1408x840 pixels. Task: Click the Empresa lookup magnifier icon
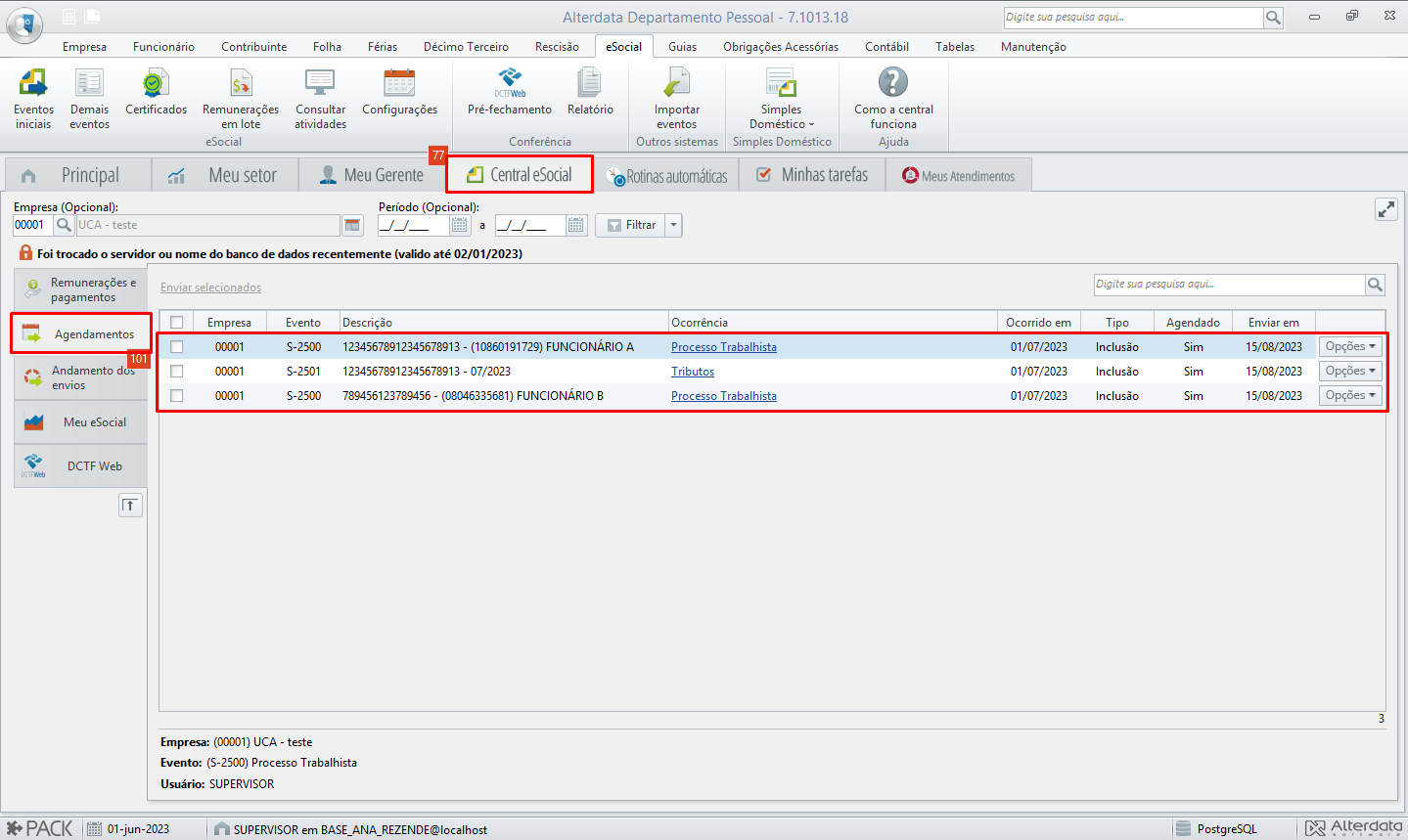point(65,225)
